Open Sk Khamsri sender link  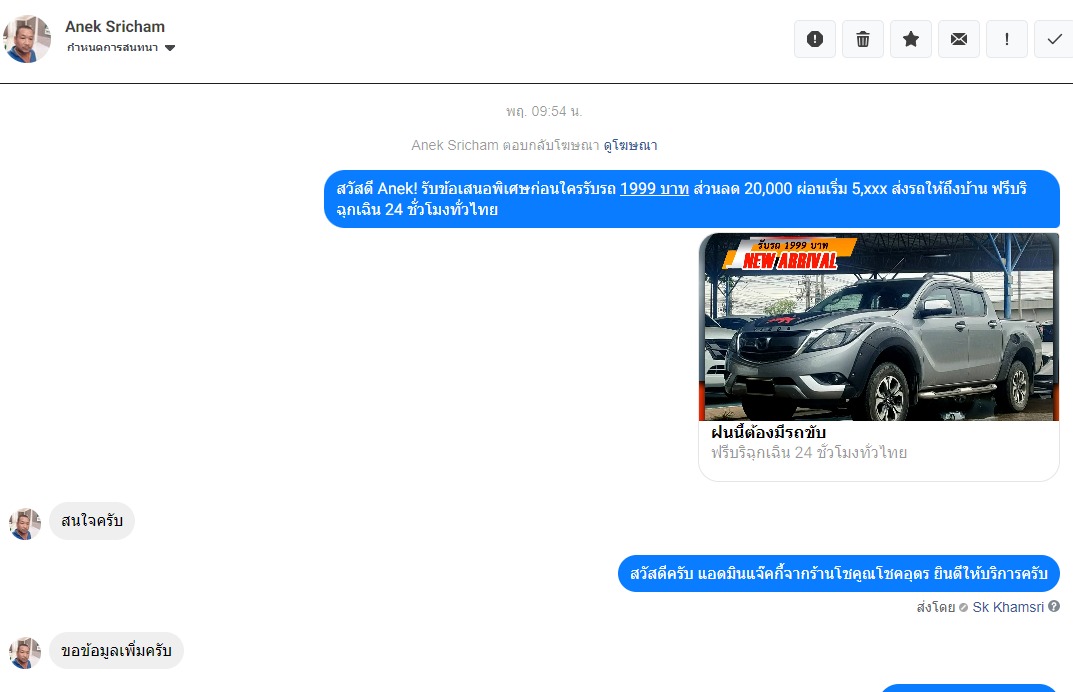pos(1008,607)
